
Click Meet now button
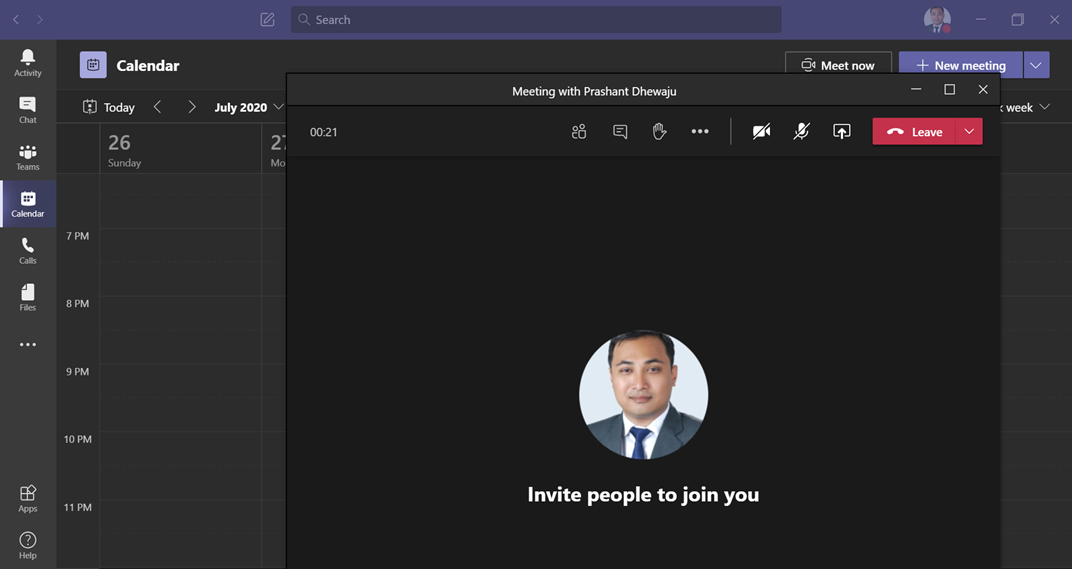point(838,63)
